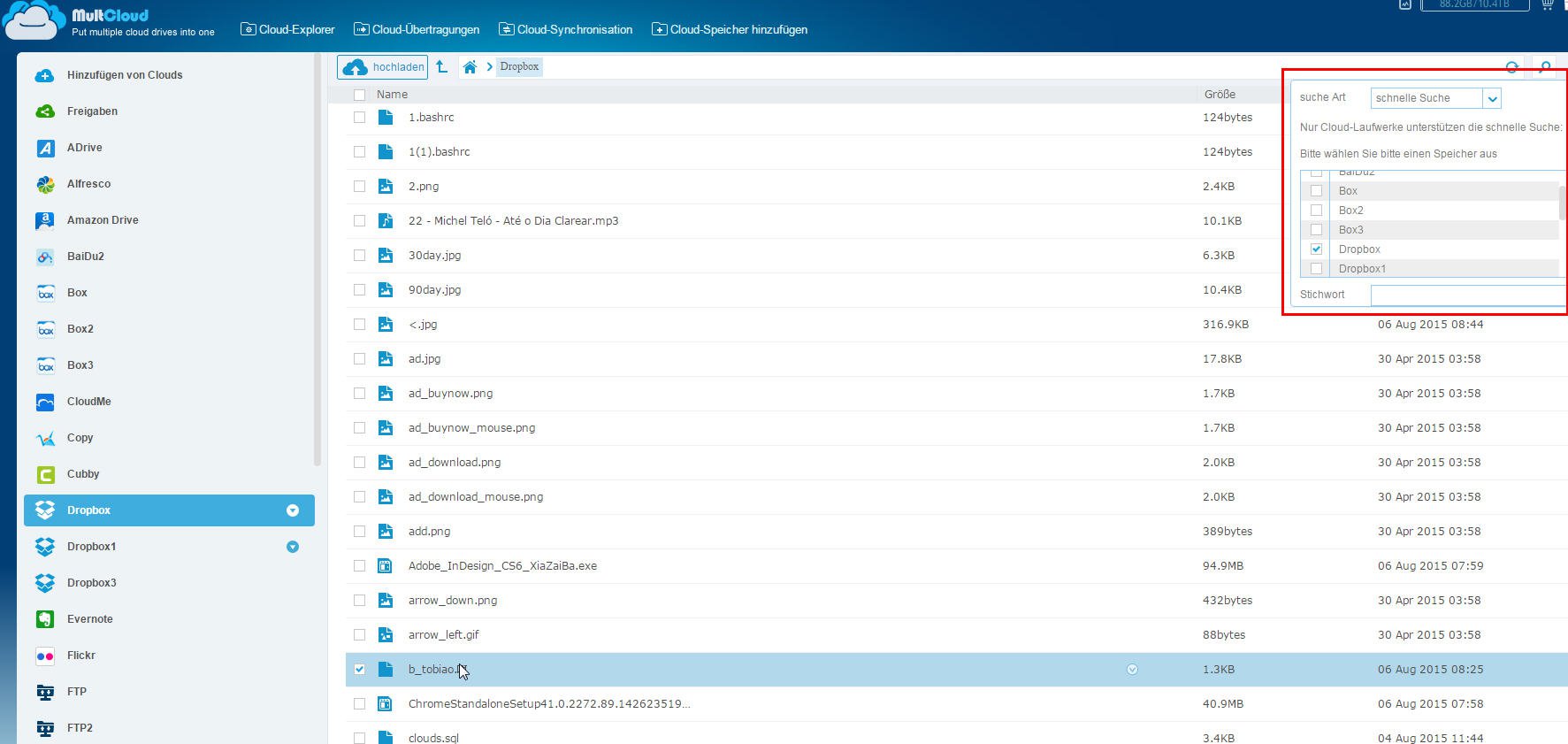
Task: Open 22 - Michel Teló mp3 file
Action: 513,220
